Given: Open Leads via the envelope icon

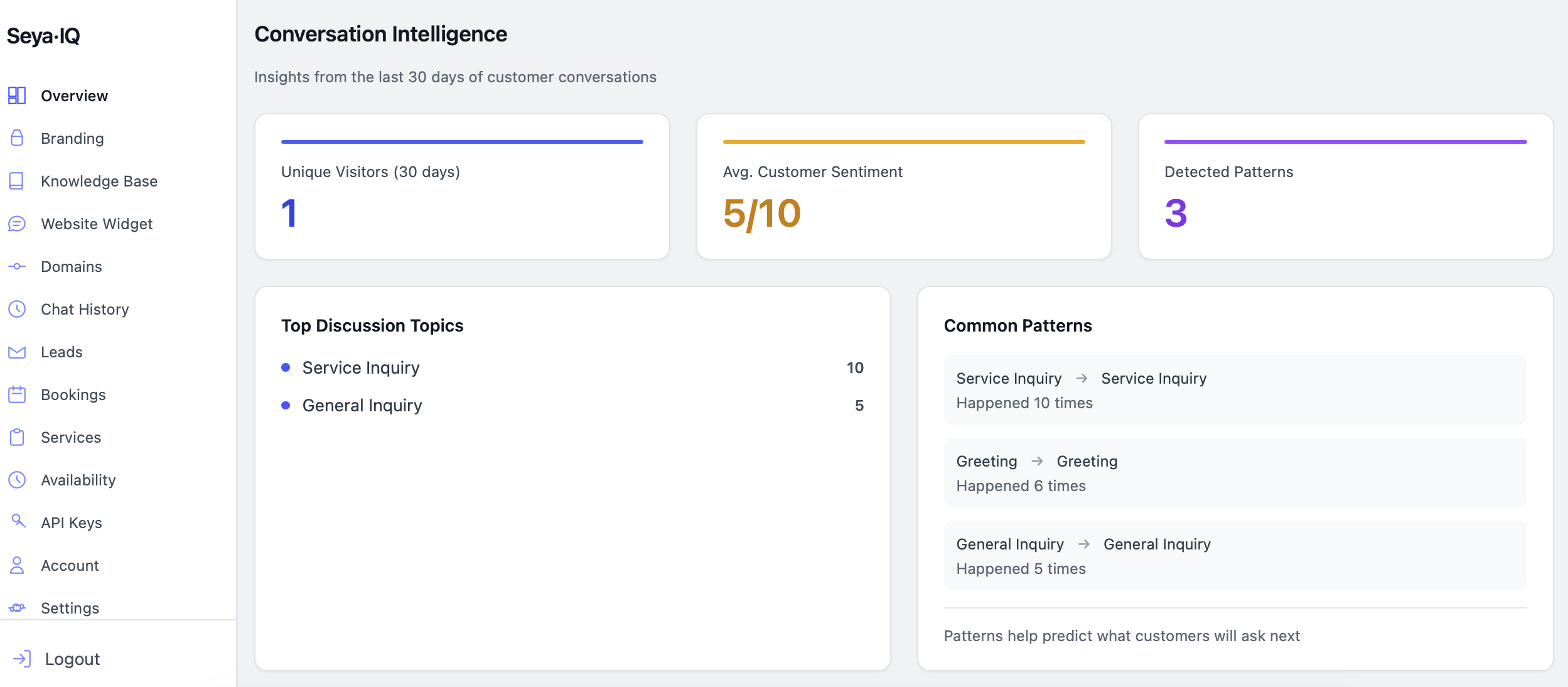Looking at the screenshot, I should (17, 352).
